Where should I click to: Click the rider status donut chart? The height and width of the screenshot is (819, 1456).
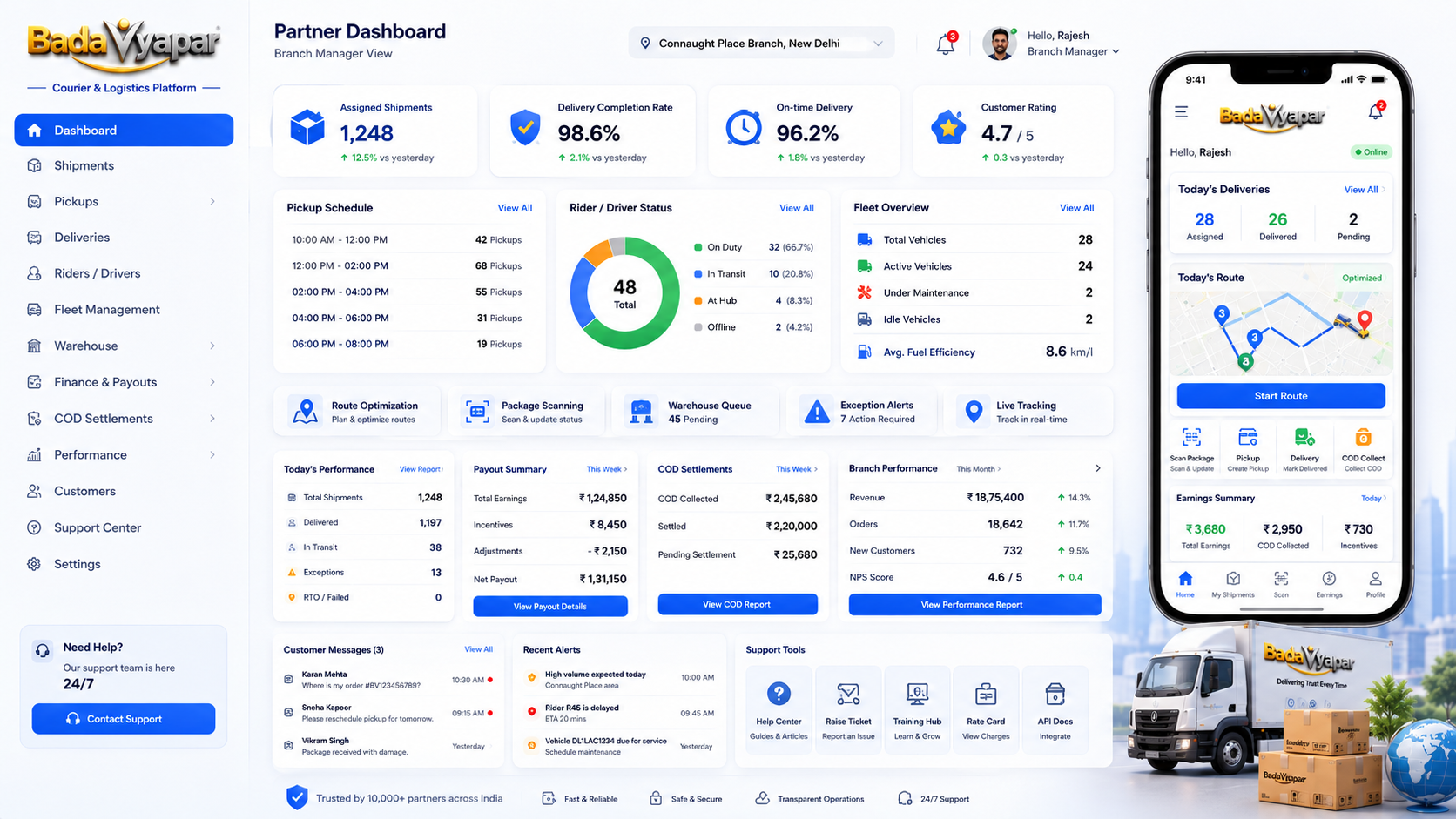pos(624,293)
